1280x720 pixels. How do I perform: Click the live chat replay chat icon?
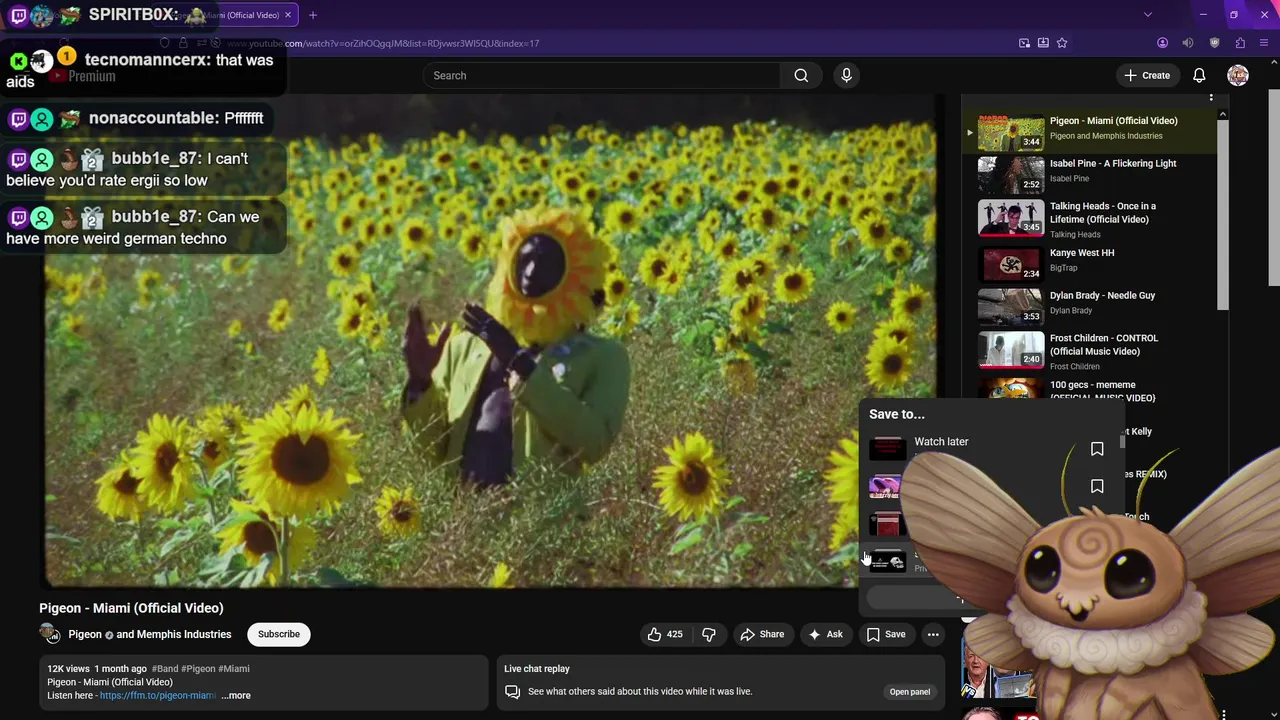pyautogui.click(x=512, y=691)
